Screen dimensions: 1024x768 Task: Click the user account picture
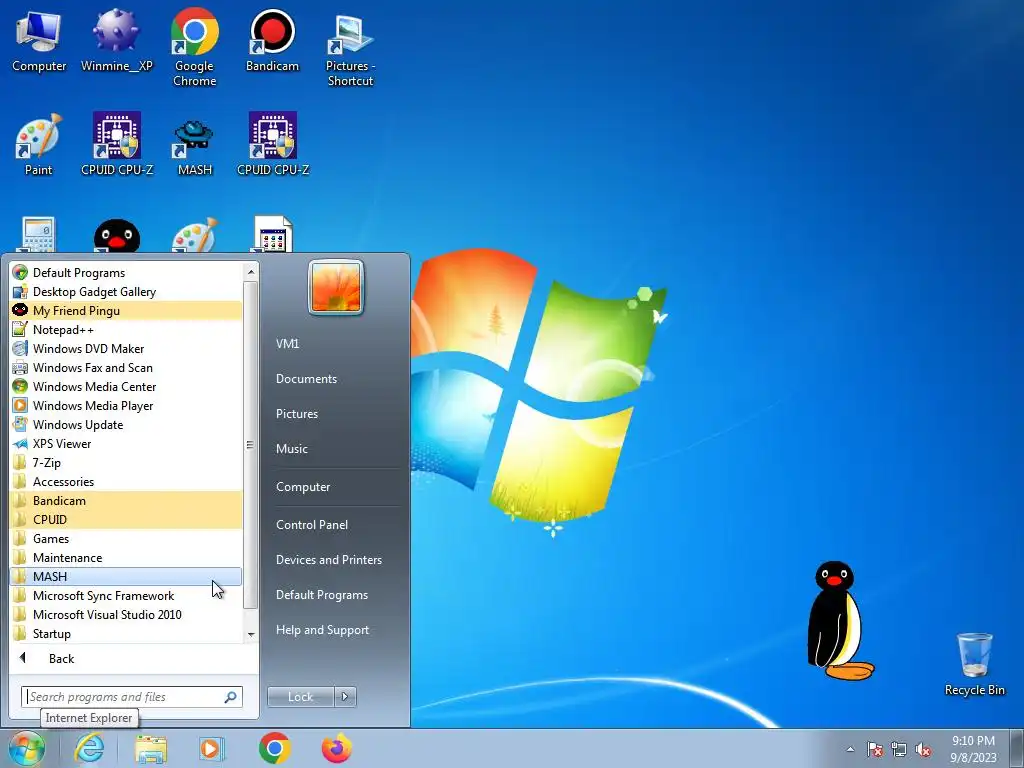[336, 287]
